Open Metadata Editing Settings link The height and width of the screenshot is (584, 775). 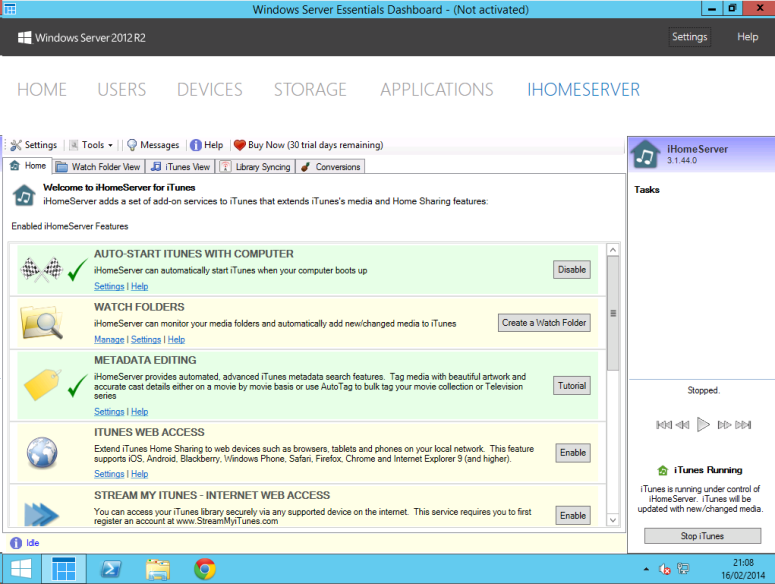tap(109, 412)
